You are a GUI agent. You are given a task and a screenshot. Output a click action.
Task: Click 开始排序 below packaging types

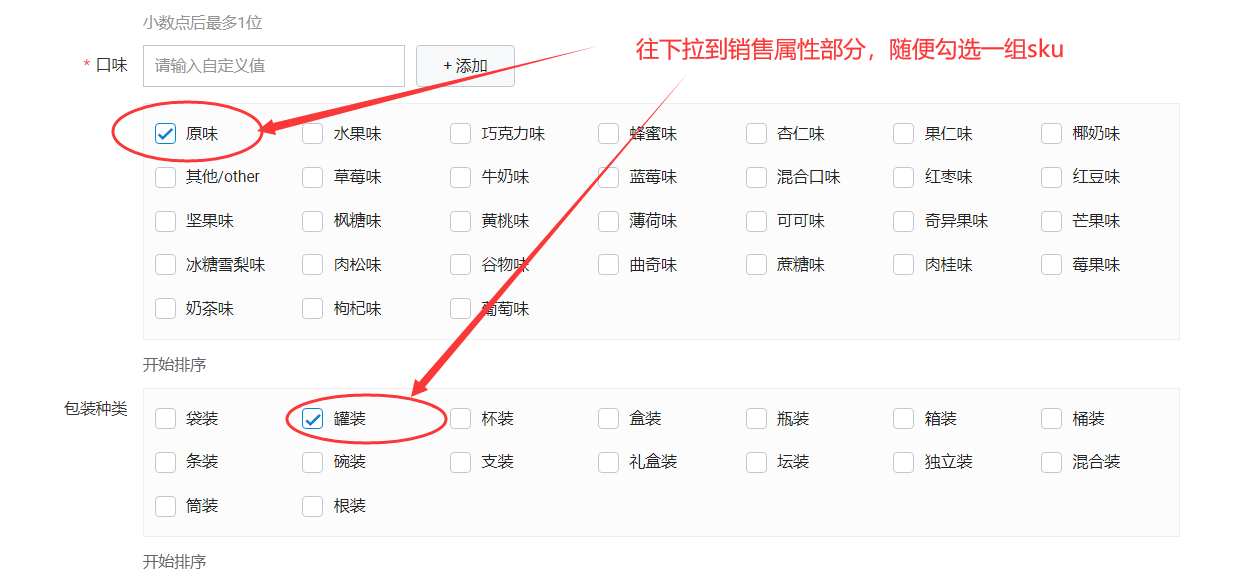coord(175,562)
